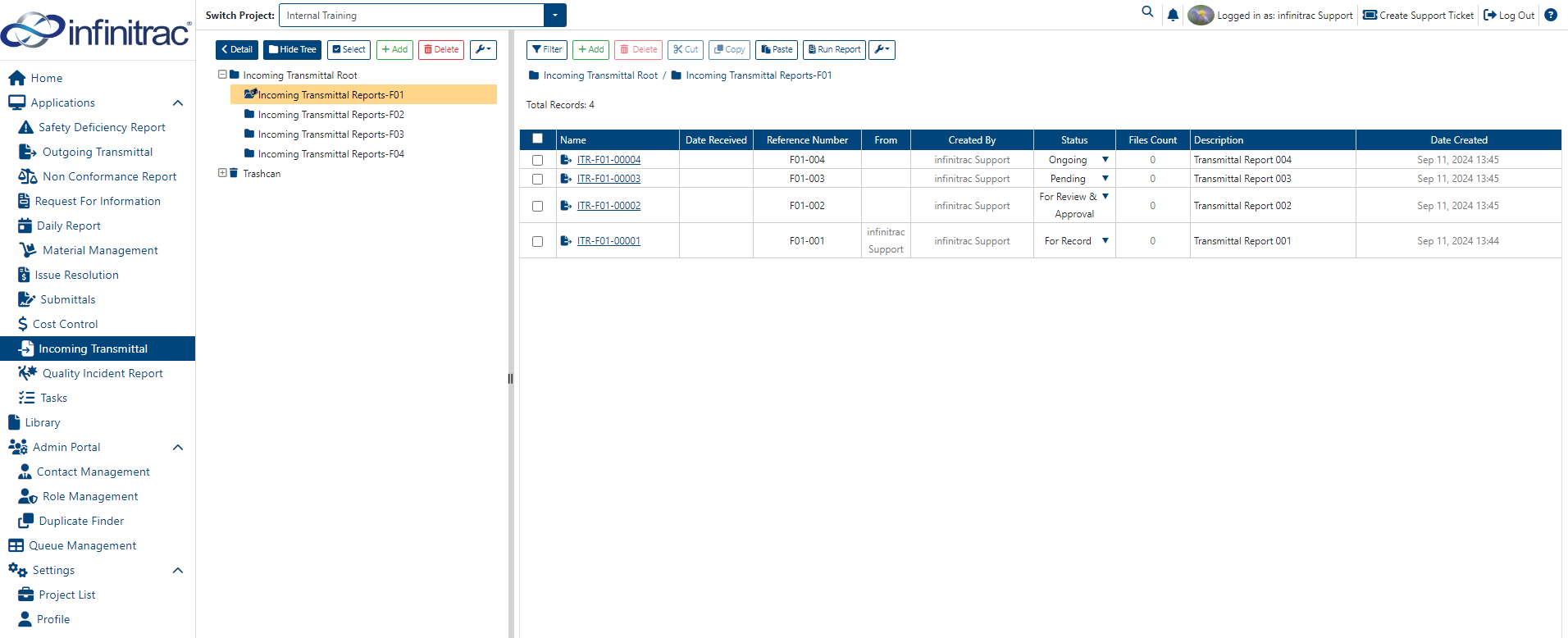Toggle Select mode in tree toolbar

(349, 50)
